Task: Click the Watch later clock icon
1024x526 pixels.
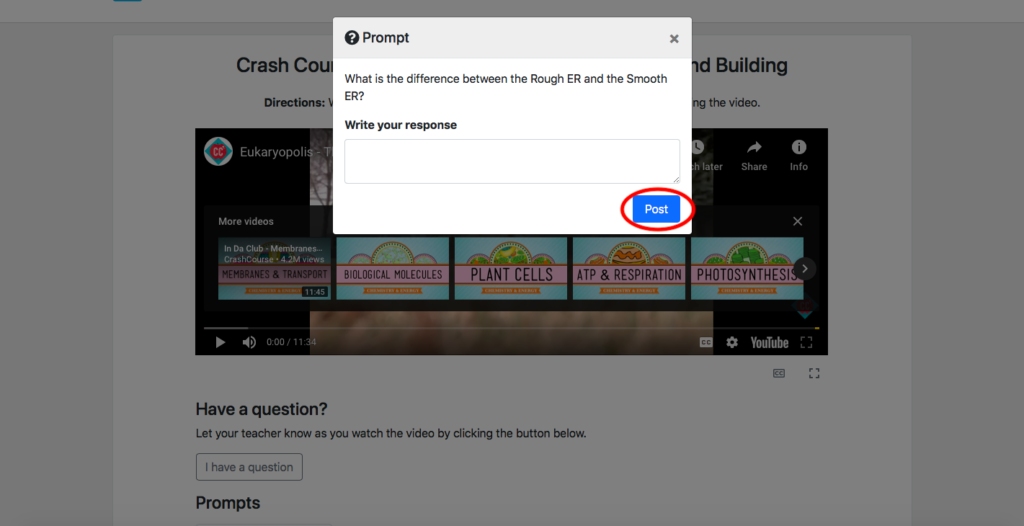Action: (697, 147)
